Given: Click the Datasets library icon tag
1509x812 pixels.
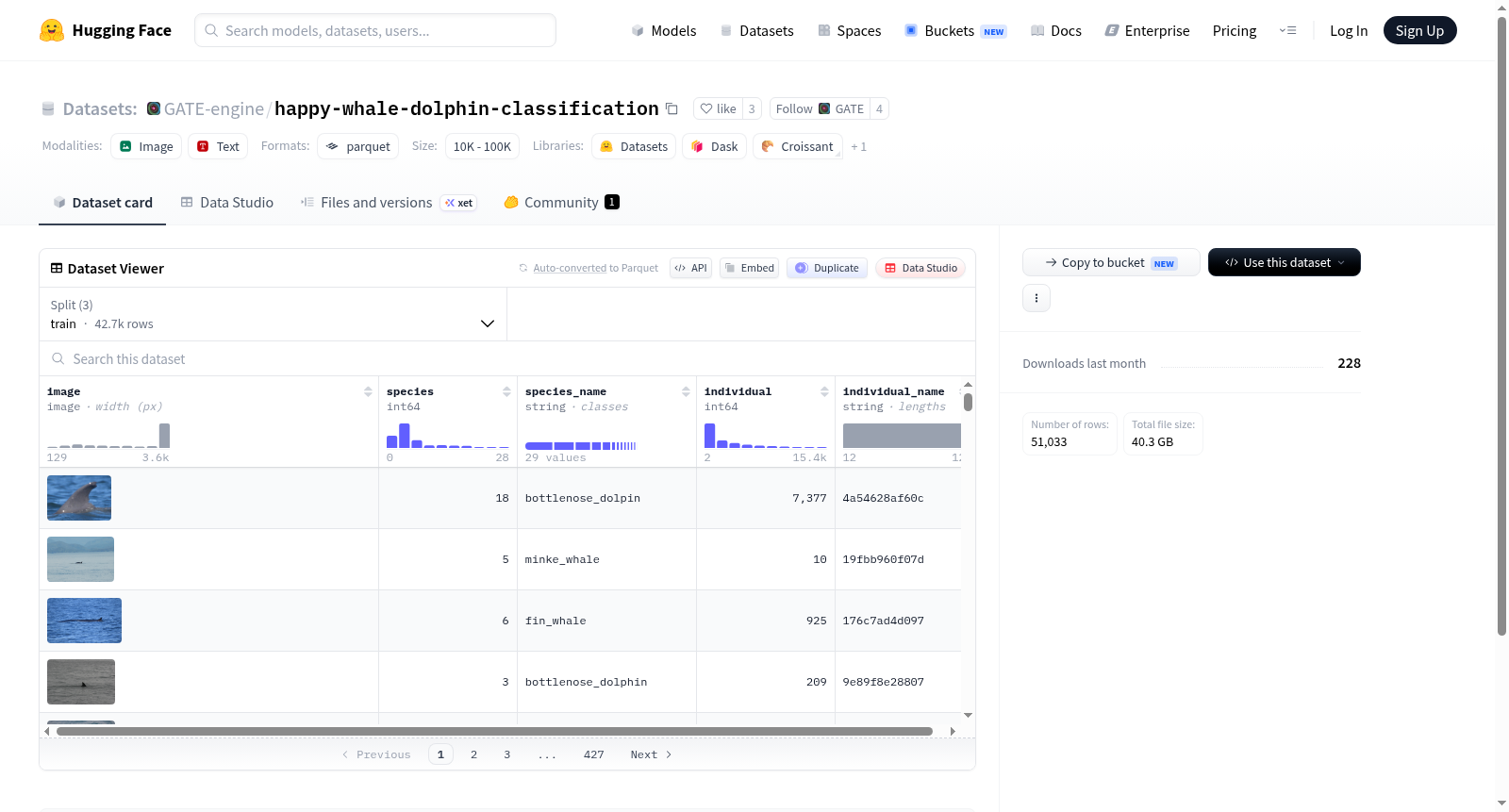Looking at the screenshot, I should [x=634, y=146].
